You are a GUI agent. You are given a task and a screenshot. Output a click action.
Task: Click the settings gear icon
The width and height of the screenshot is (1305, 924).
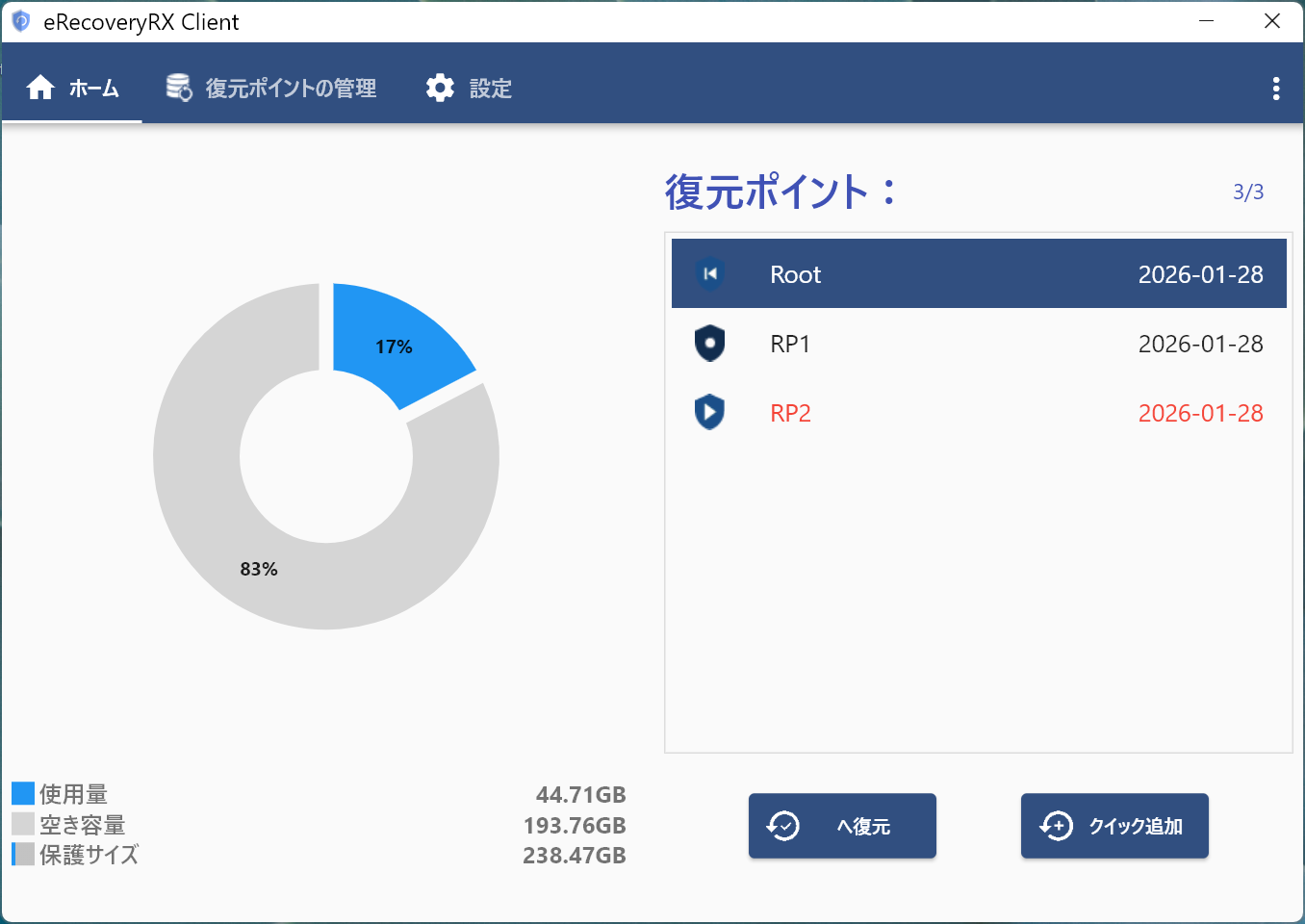tap(440, 89)
